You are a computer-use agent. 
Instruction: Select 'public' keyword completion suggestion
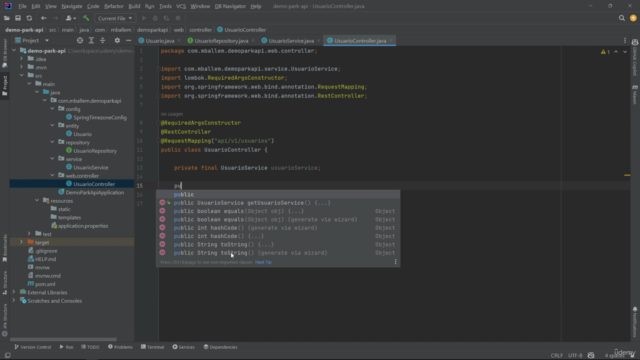point(278,194)
